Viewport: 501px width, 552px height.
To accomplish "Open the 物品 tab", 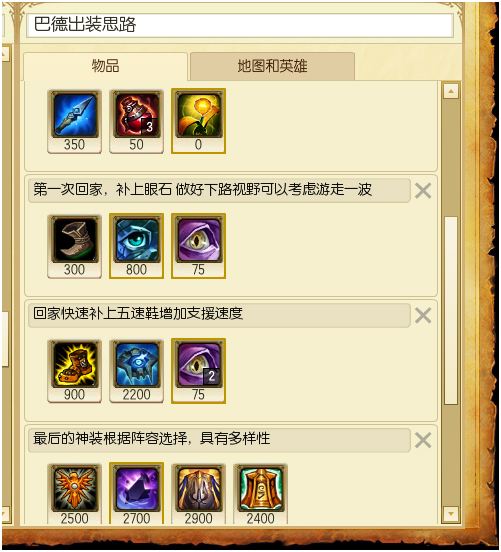I will click(x=105, y=66).
